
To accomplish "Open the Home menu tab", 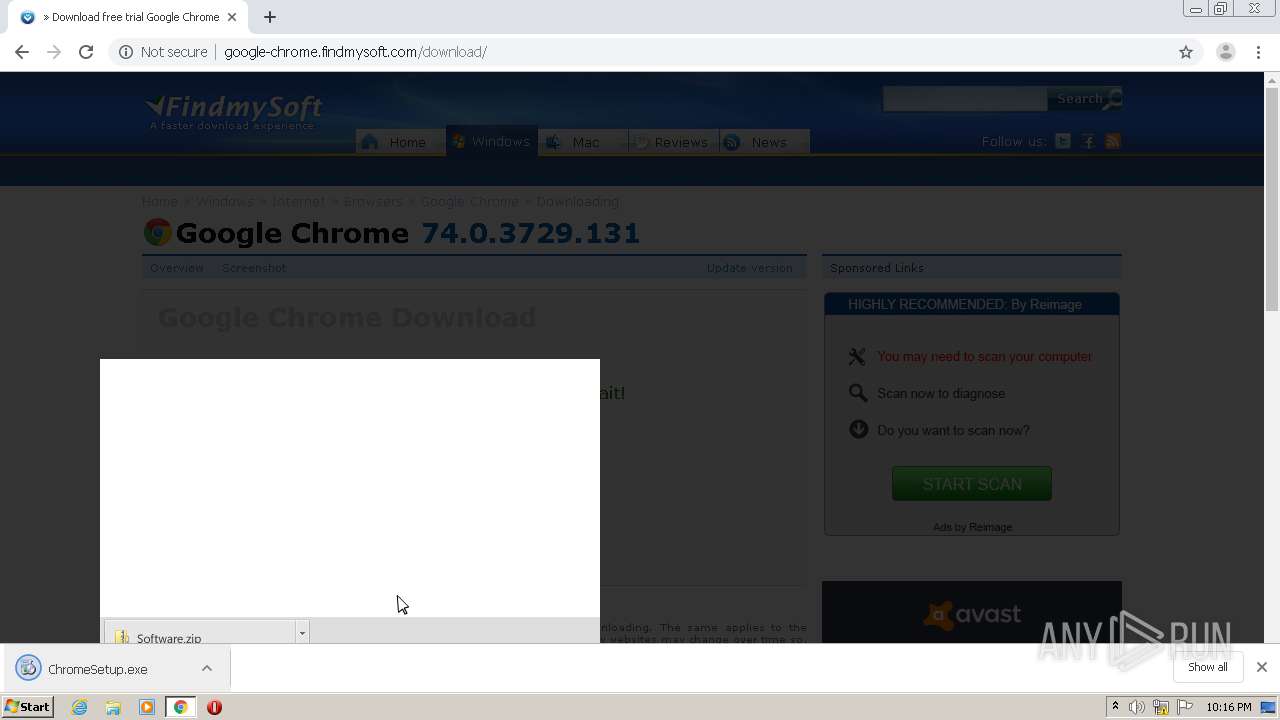I will pyautogui.click(x=400, y=142).
